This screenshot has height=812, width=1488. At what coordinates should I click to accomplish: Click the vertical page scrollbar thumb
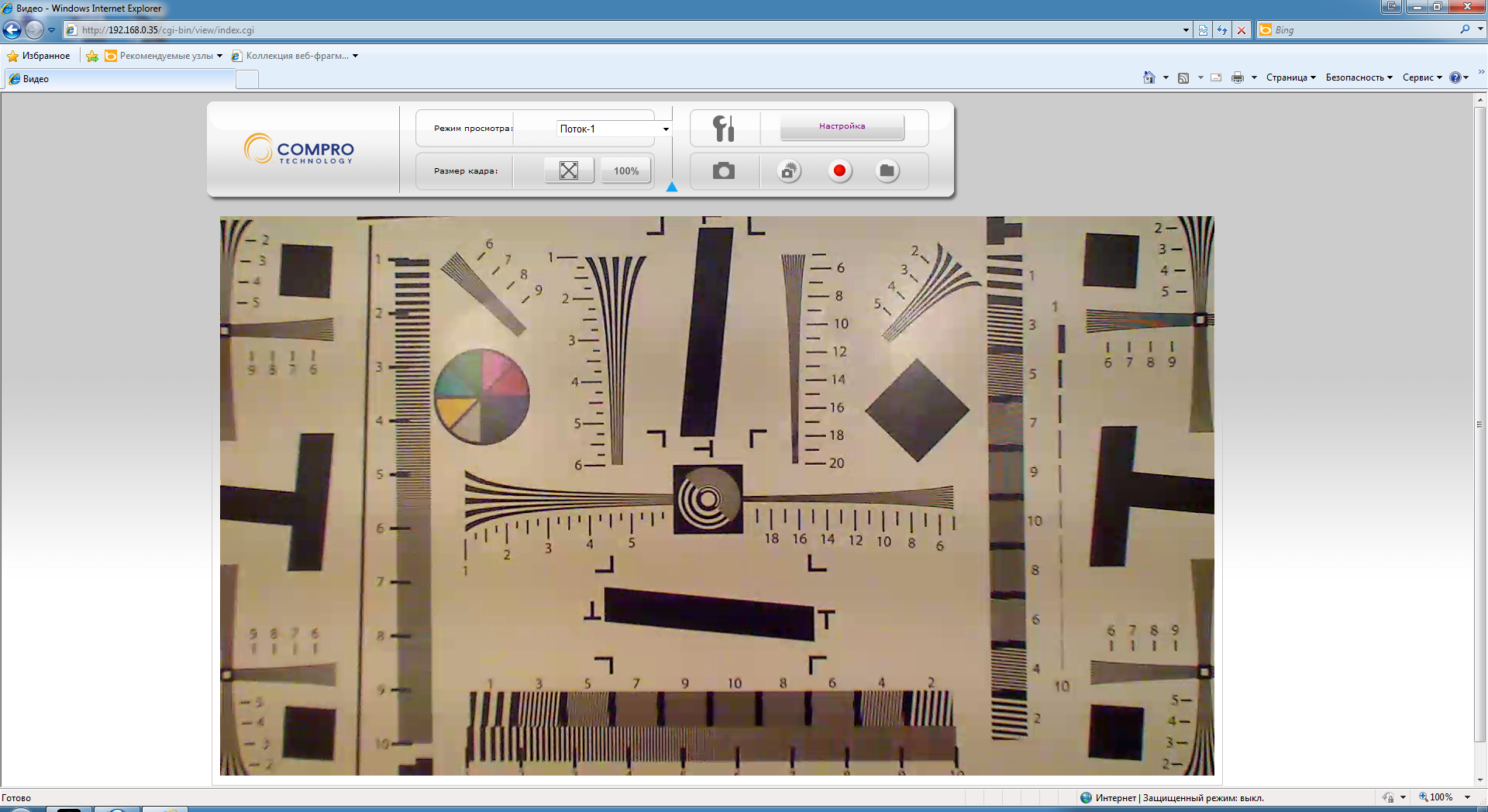pyautogui.click(x=1479, y=425)
